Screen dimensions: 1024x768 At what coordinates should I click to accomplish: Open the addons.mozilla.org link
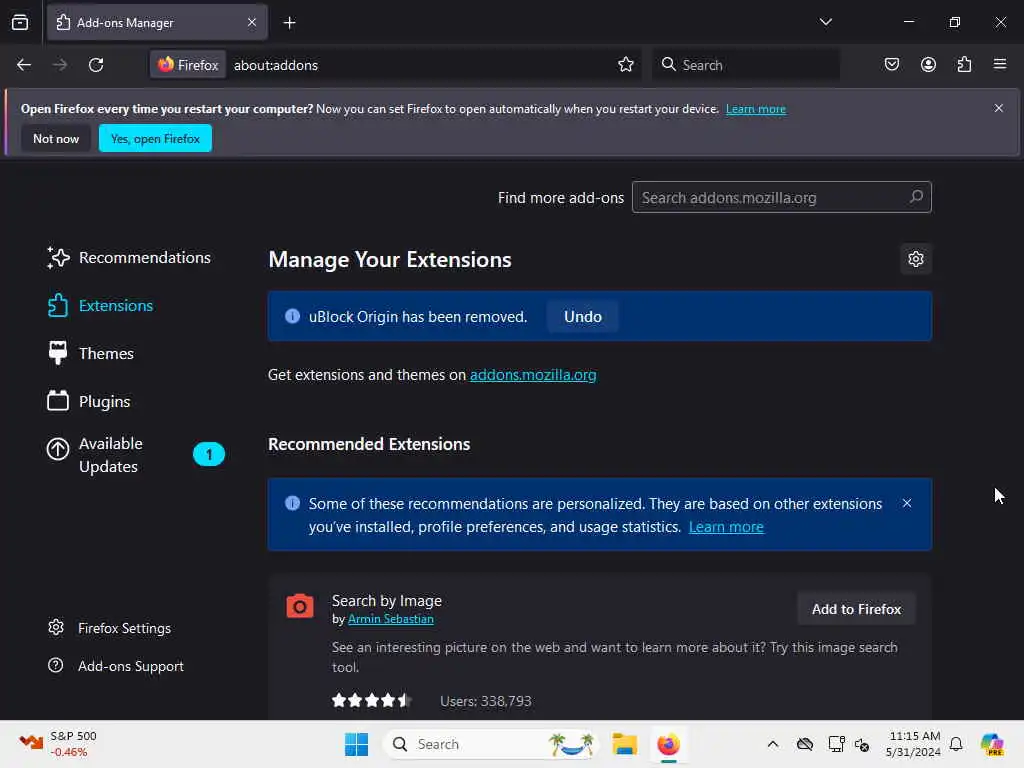533,375
